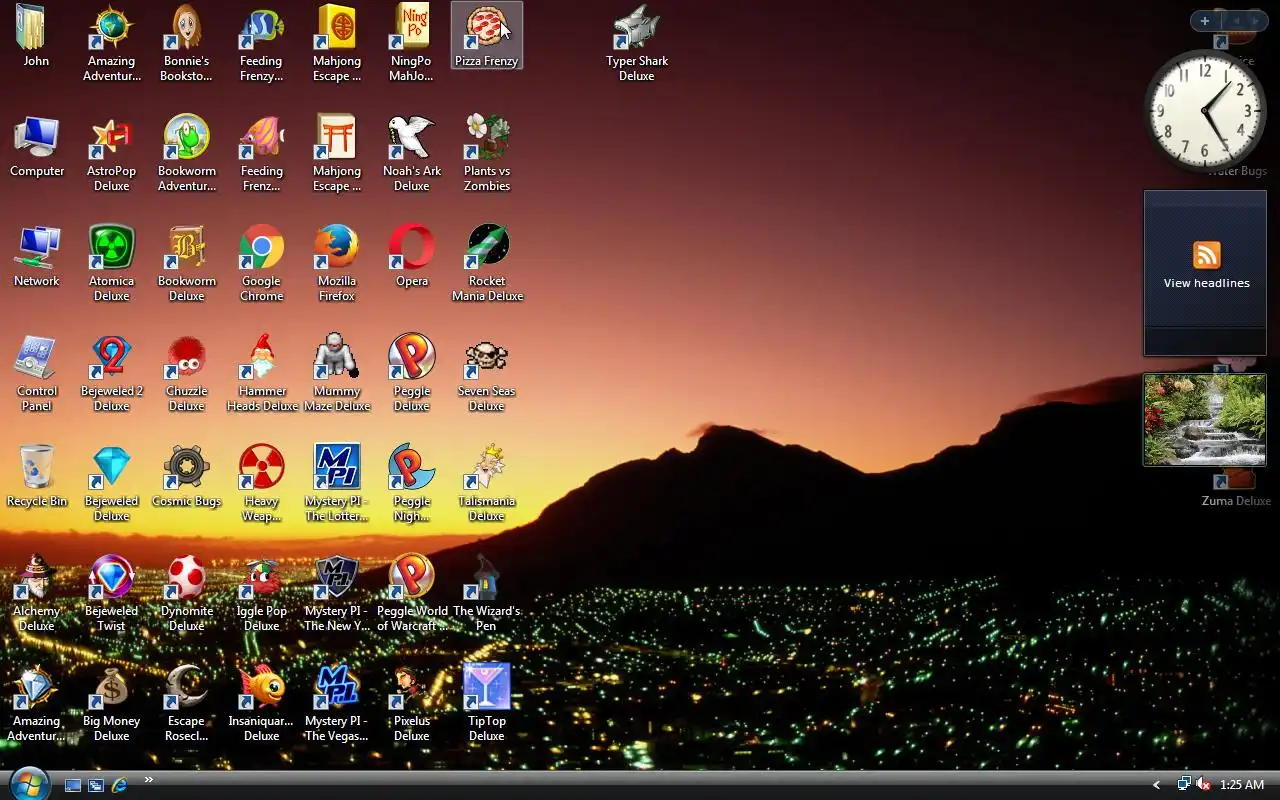This screenshot has width=1280, height=800.
Task: Open Talismania Deluxe shortcut
Action: tap(487, 483)
